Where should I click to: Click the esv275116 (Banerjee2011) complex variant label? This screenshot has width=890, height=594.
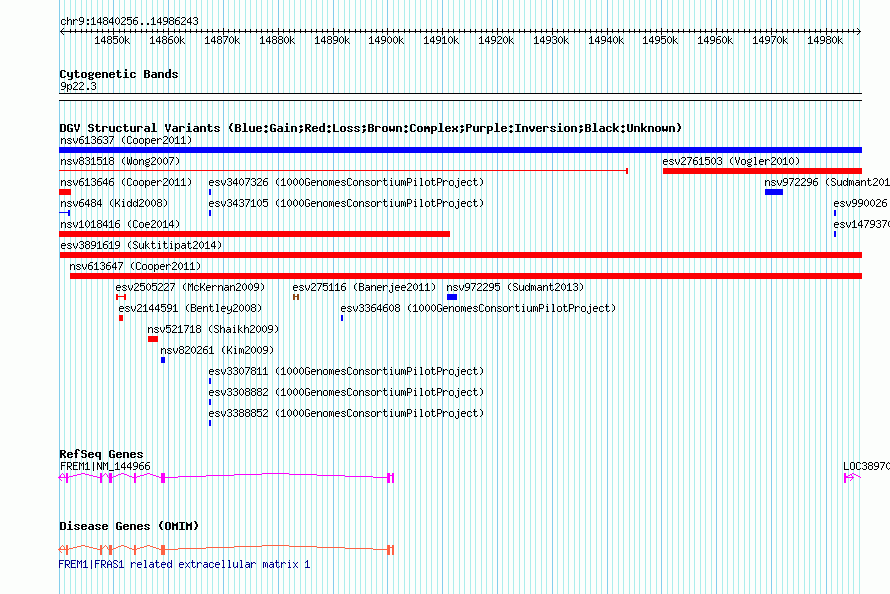pos(364,287)
